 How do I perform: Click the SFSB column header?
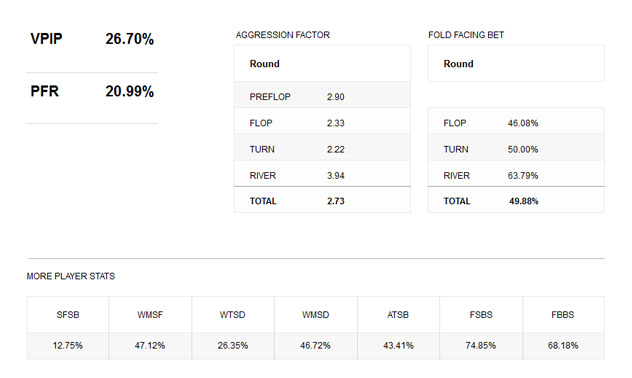pyautogui.click(x=68, y=315)
